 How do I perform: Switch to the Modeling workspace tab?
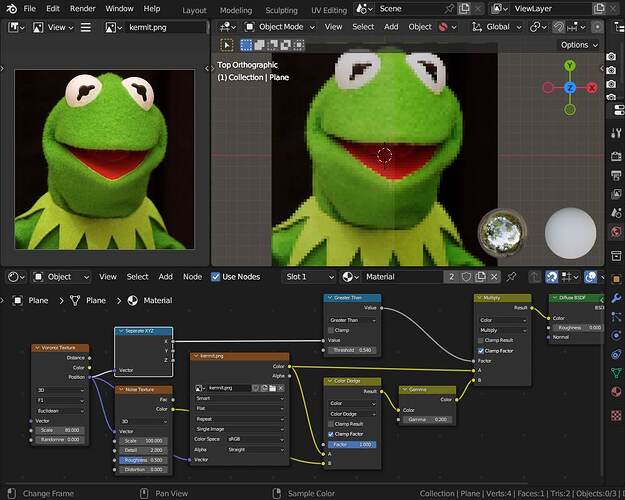[x=236, y=10]
